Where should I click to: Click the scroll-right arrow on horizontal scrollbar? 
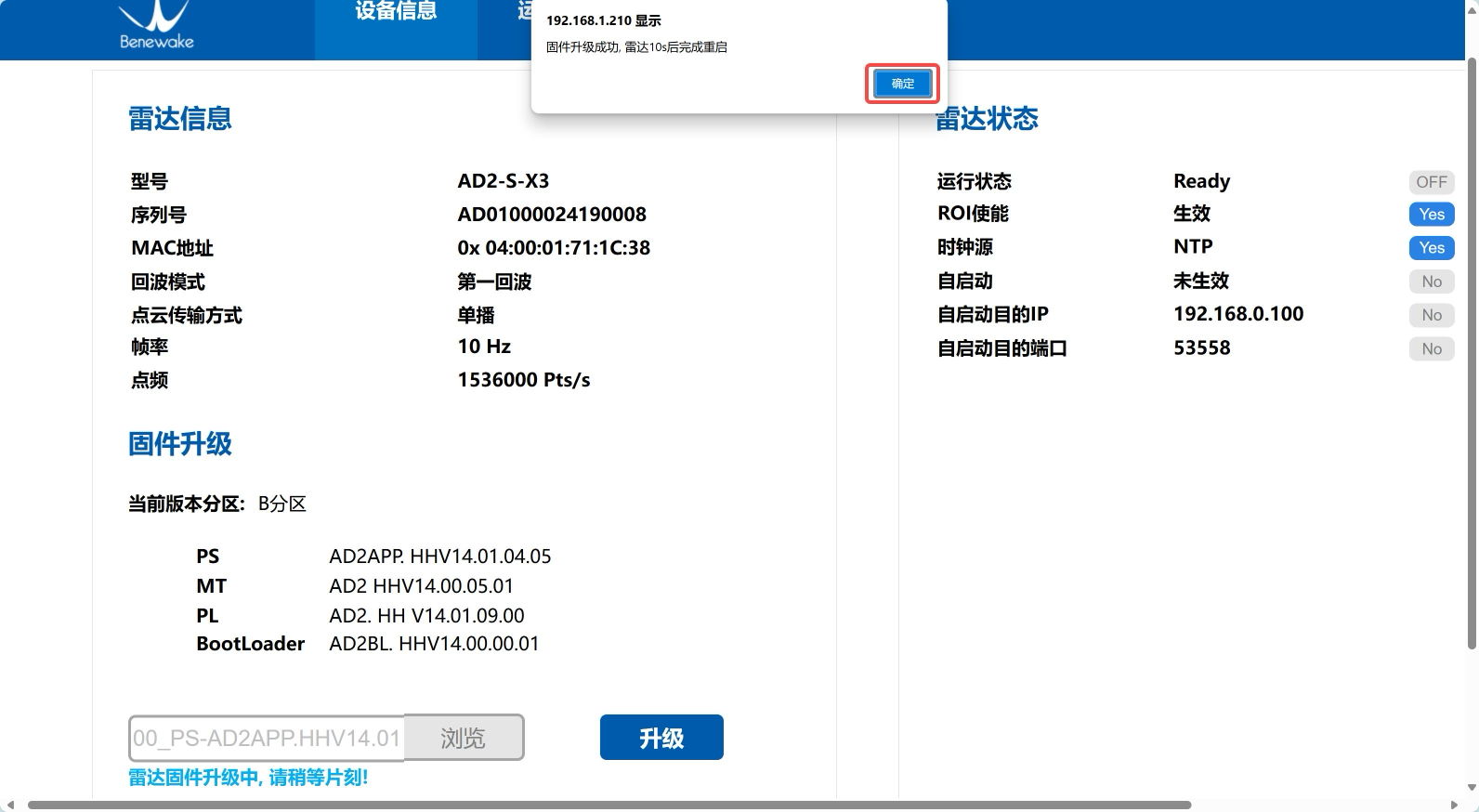pos(1454,805)
